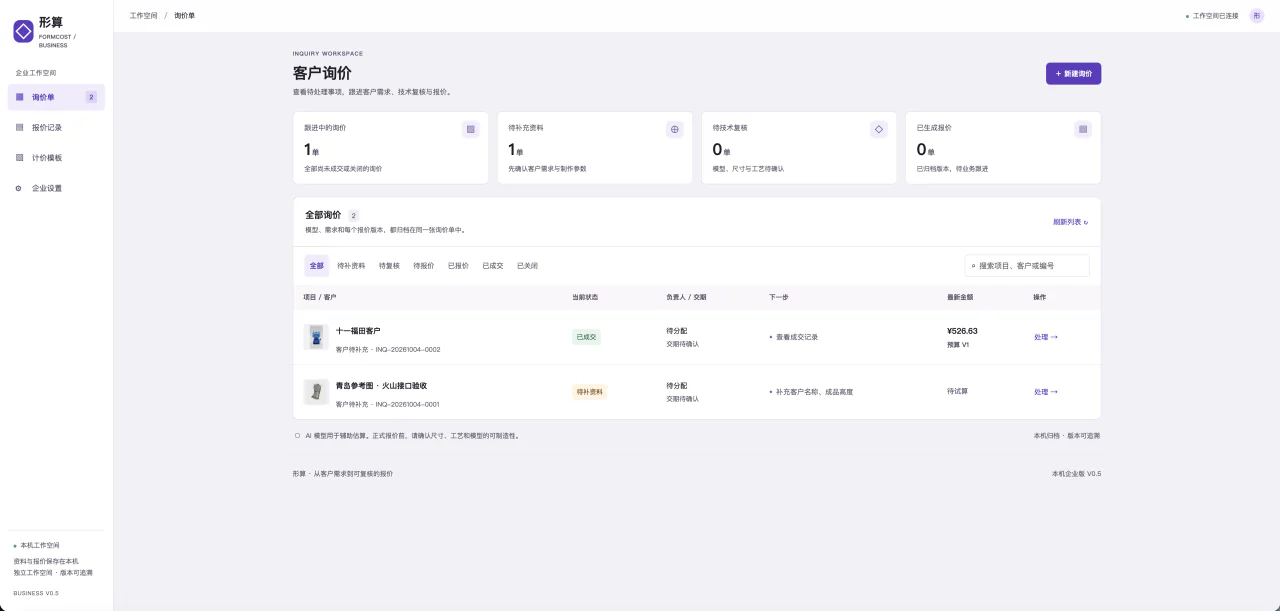
Task: Click the diamond icon on the 待技术复核 card
Action: 879,129
